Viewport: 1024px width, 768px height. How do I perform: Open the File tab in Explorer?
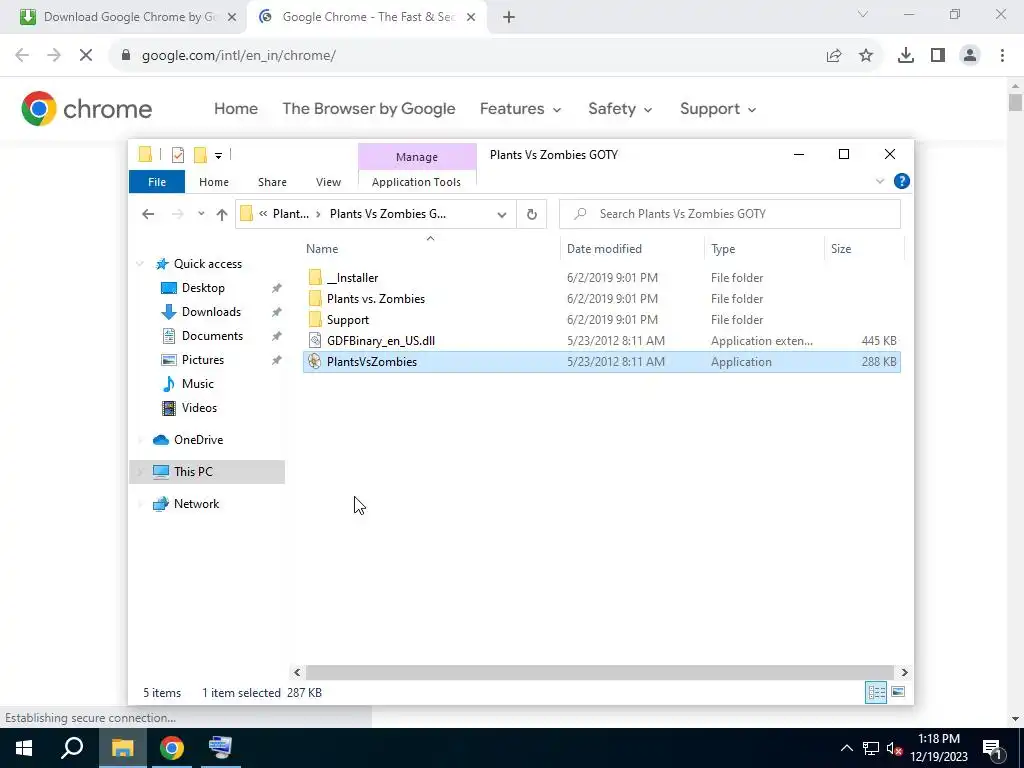click(x=157, y=182)
